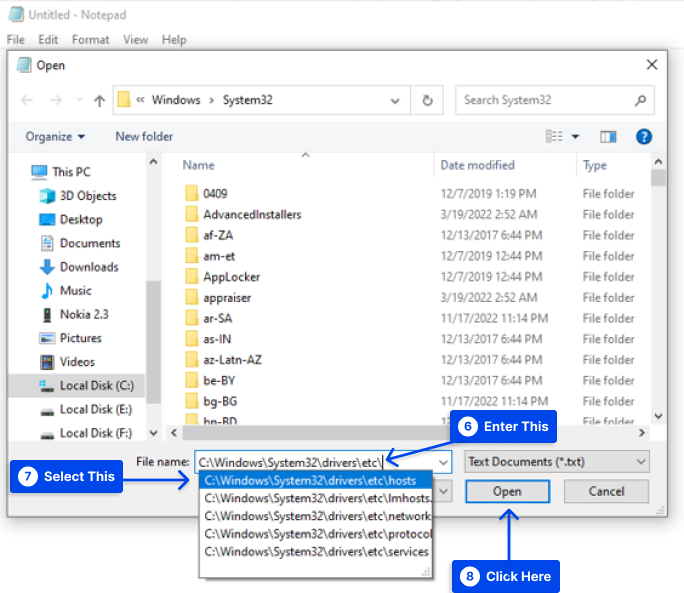Select Desktop in navigation pane
Viewport: 684px width, 593px height.
71,219
